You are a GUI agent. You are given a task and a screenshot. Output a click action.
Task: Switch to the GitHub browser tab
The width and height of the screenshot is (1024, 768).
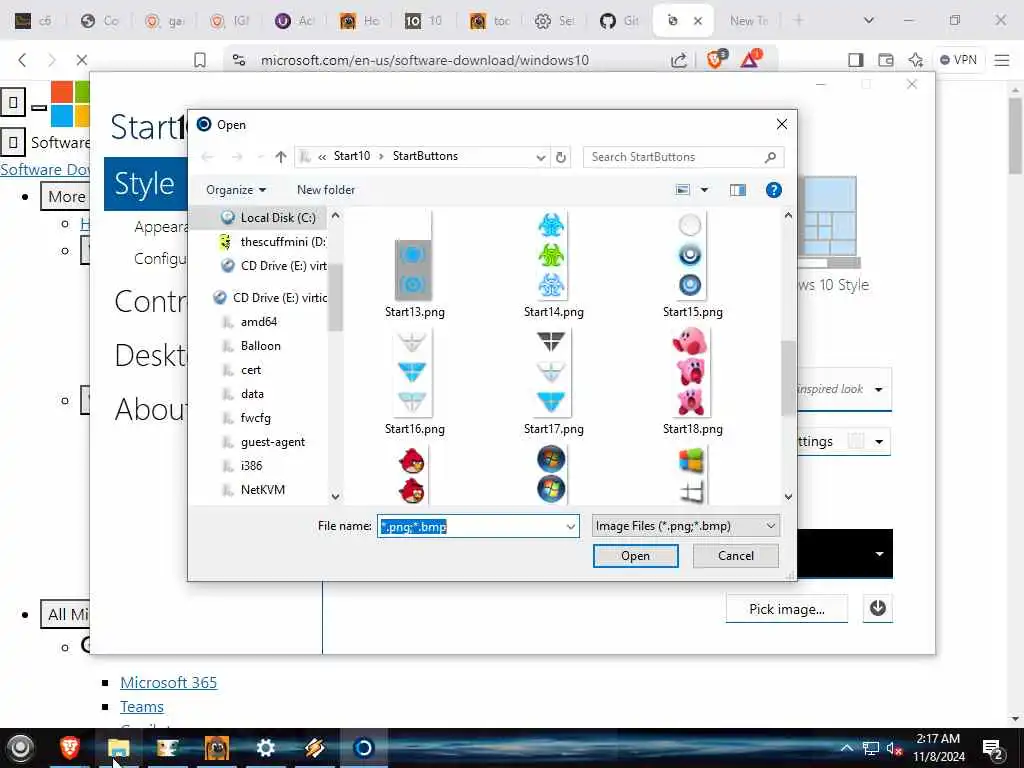(x=619, y=21)
